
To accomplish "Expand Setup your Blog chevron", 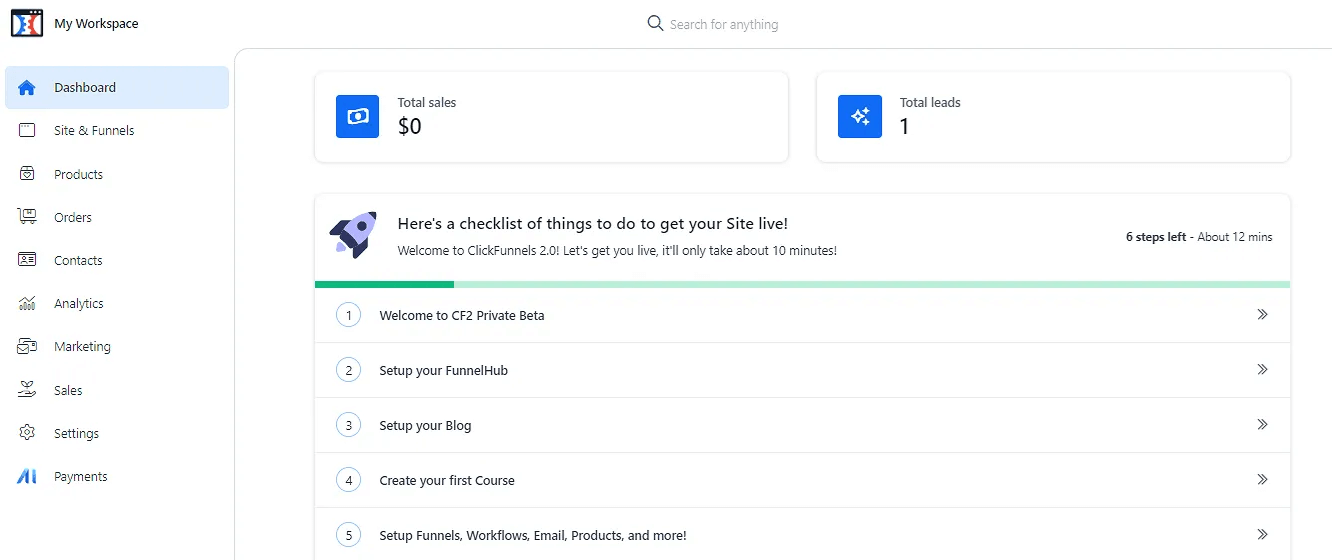I will coord(1262,424).
